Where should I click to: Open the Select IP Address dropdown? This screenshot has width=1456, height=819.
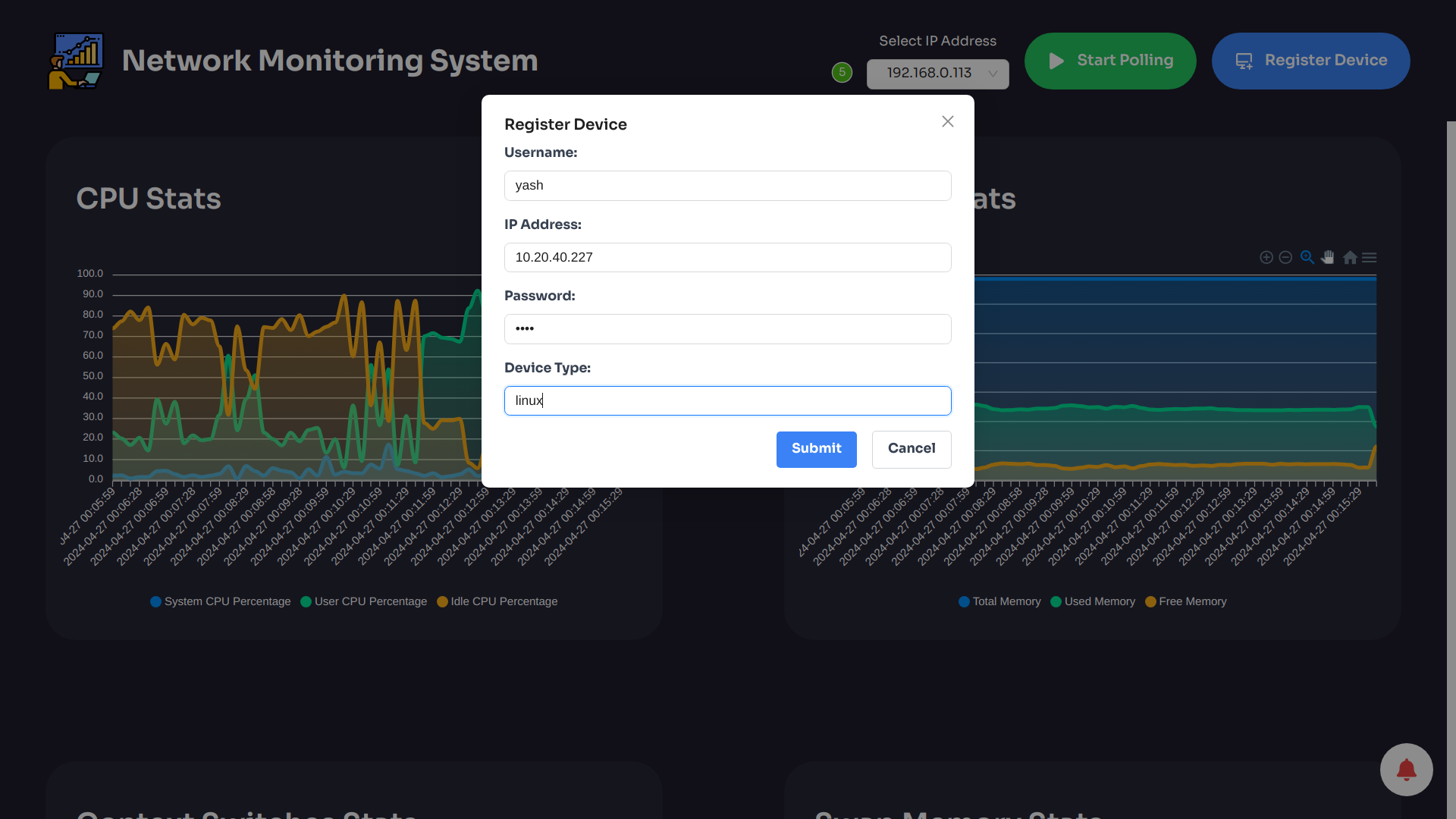(937, 74)
